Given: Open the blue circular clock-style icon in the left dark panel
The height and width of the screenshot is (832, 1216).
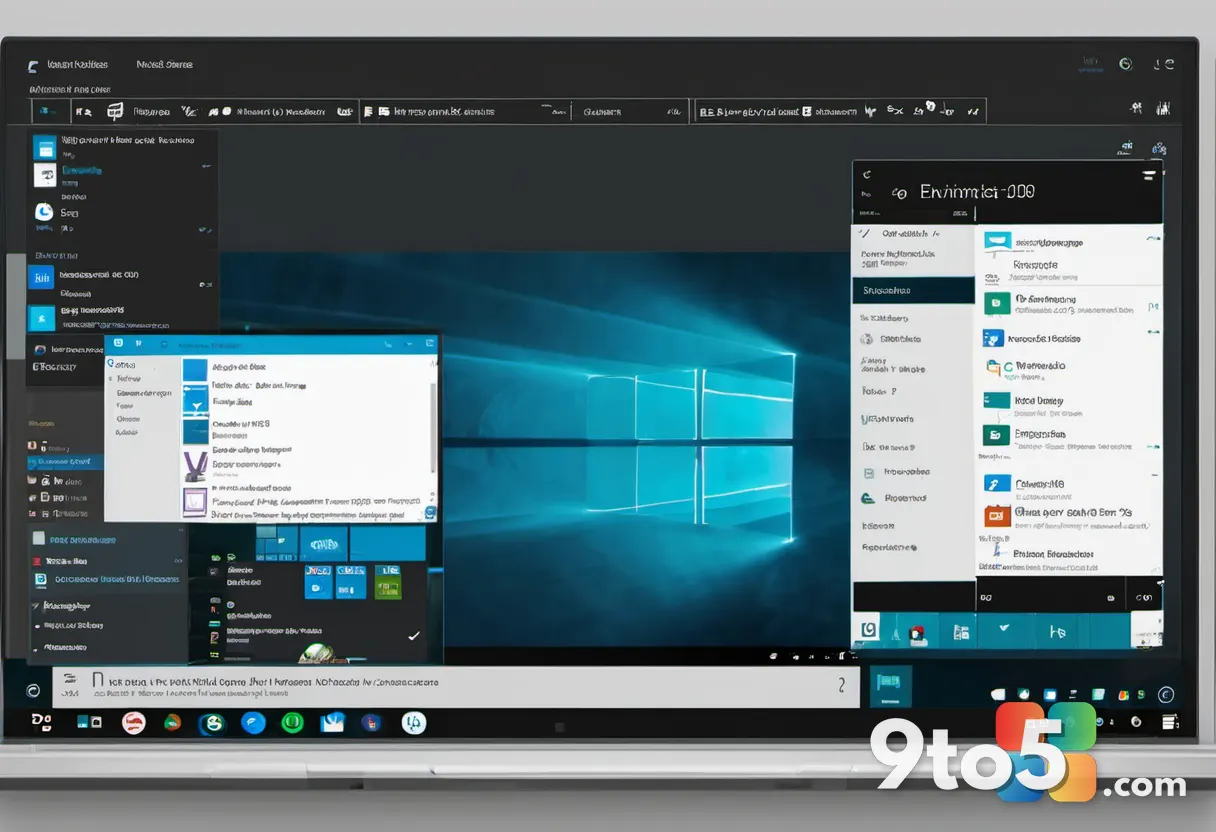Looking at the screenshot, I should tap(44, 212).
